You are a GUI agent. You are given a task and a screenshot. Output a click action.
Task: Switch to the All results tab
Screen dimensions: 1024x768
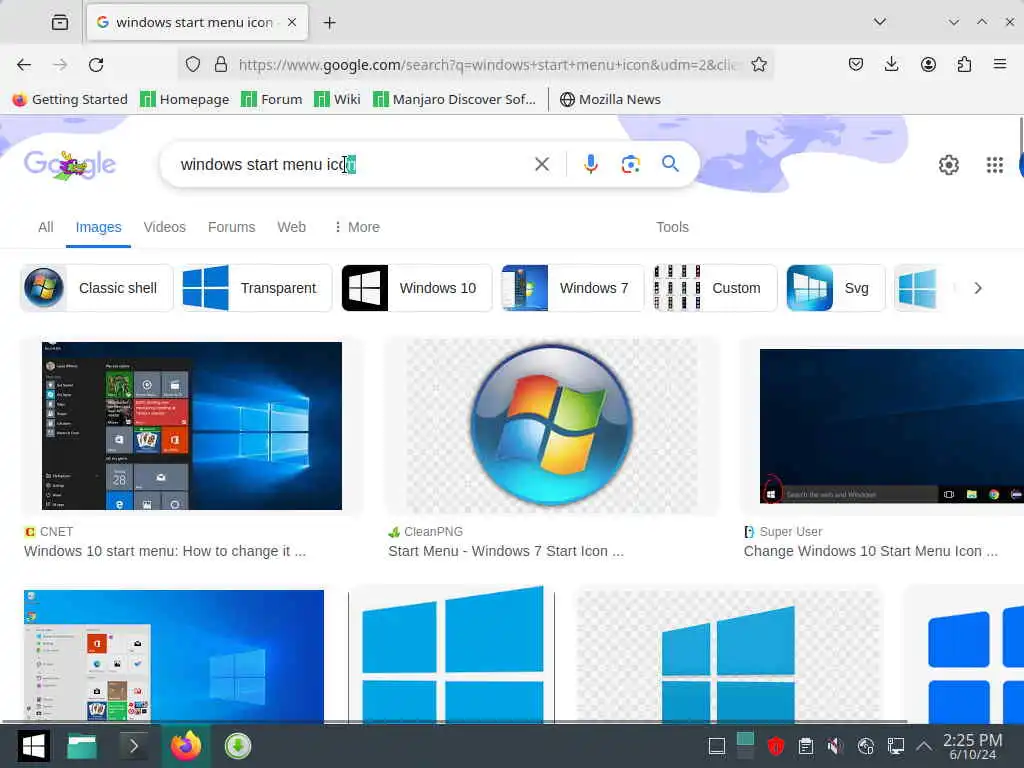tap(46, 227)
